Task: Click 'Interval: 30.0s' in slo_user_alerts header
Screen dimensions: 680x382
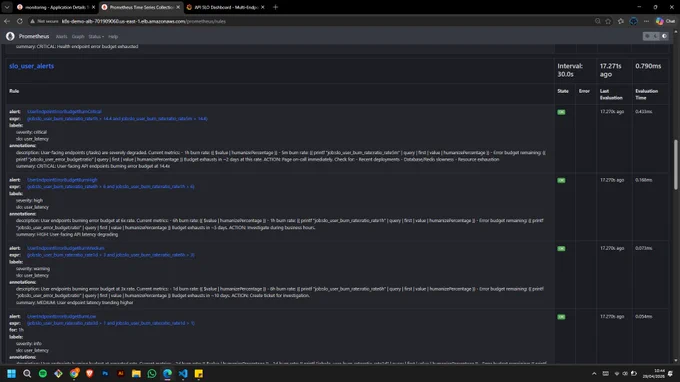Action: 570,70
